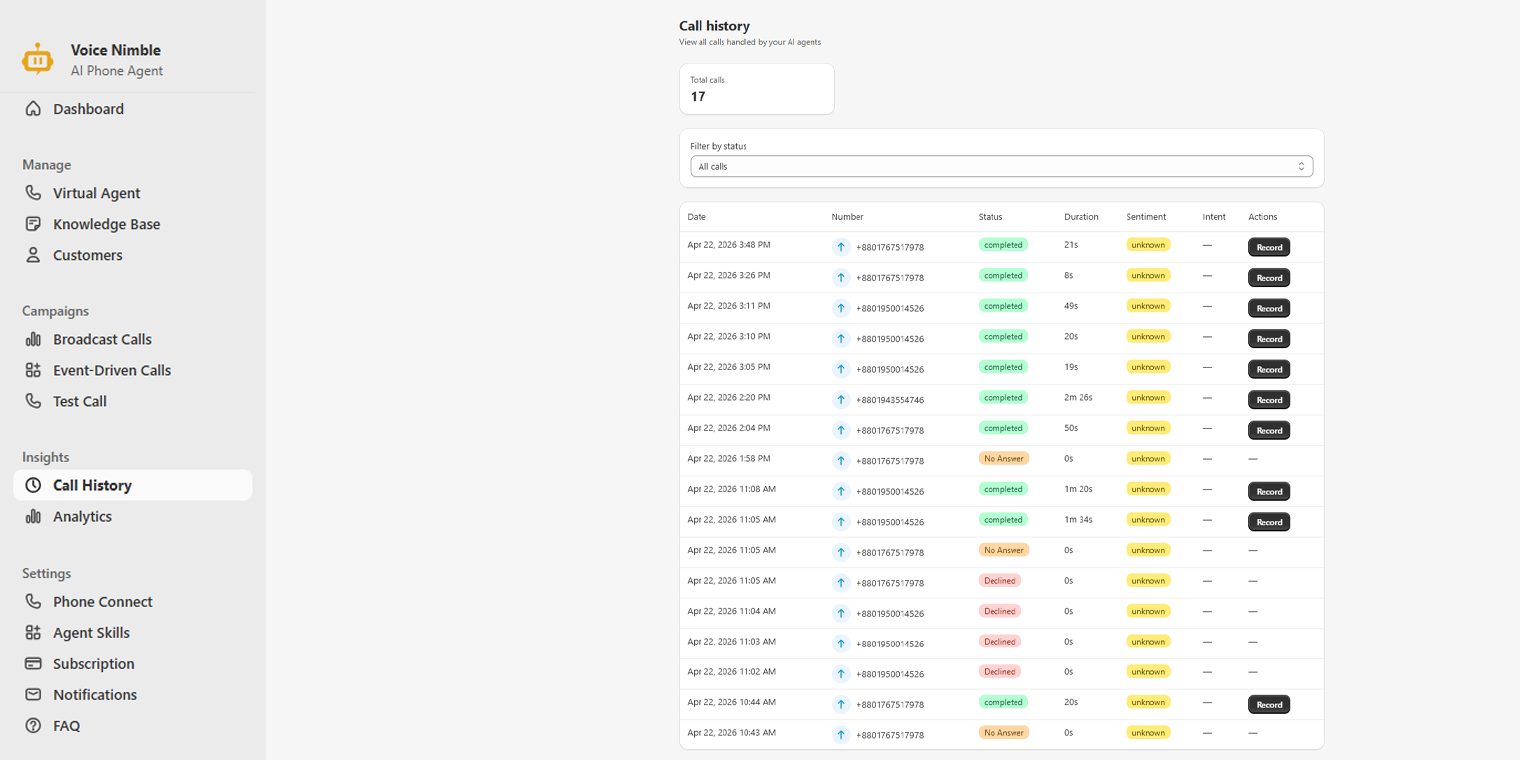Click outgoing arrow icon for 10:44 AM call

click(841, 704)
